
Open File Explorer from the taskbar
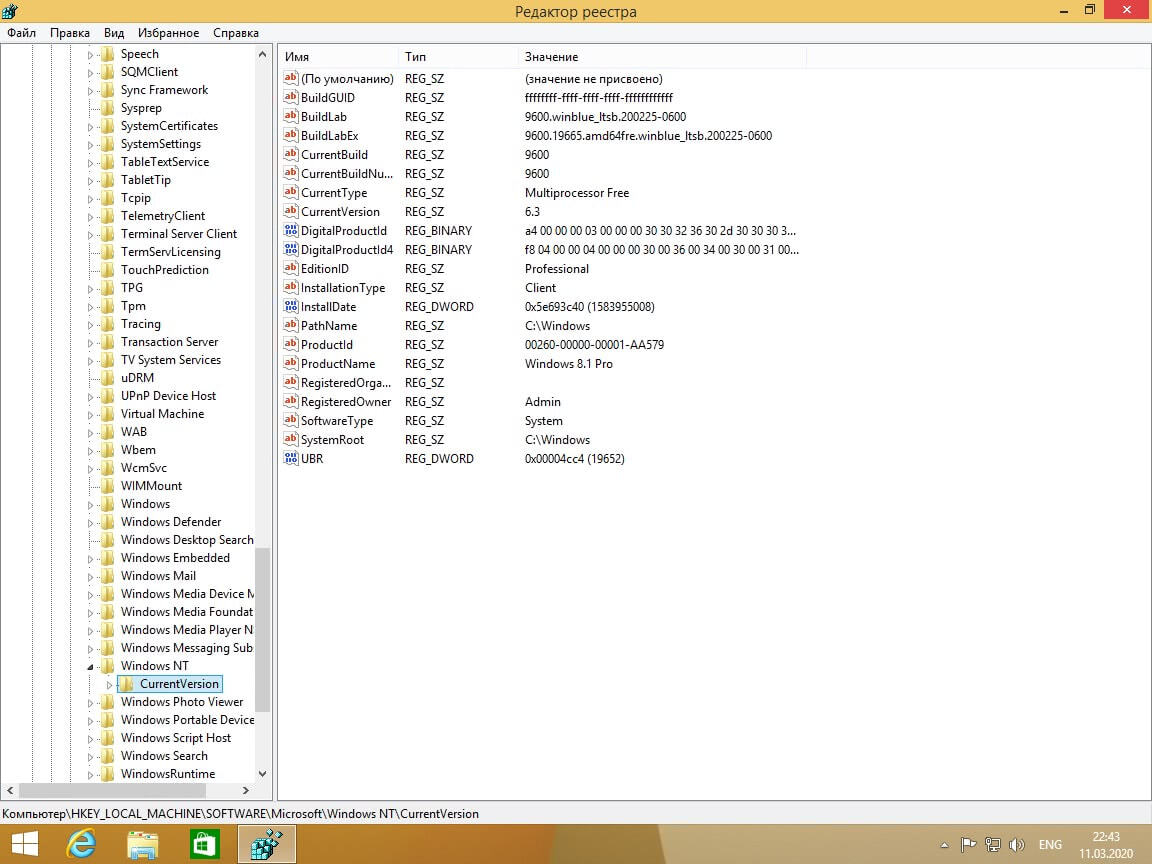click(x=143, y=845)
